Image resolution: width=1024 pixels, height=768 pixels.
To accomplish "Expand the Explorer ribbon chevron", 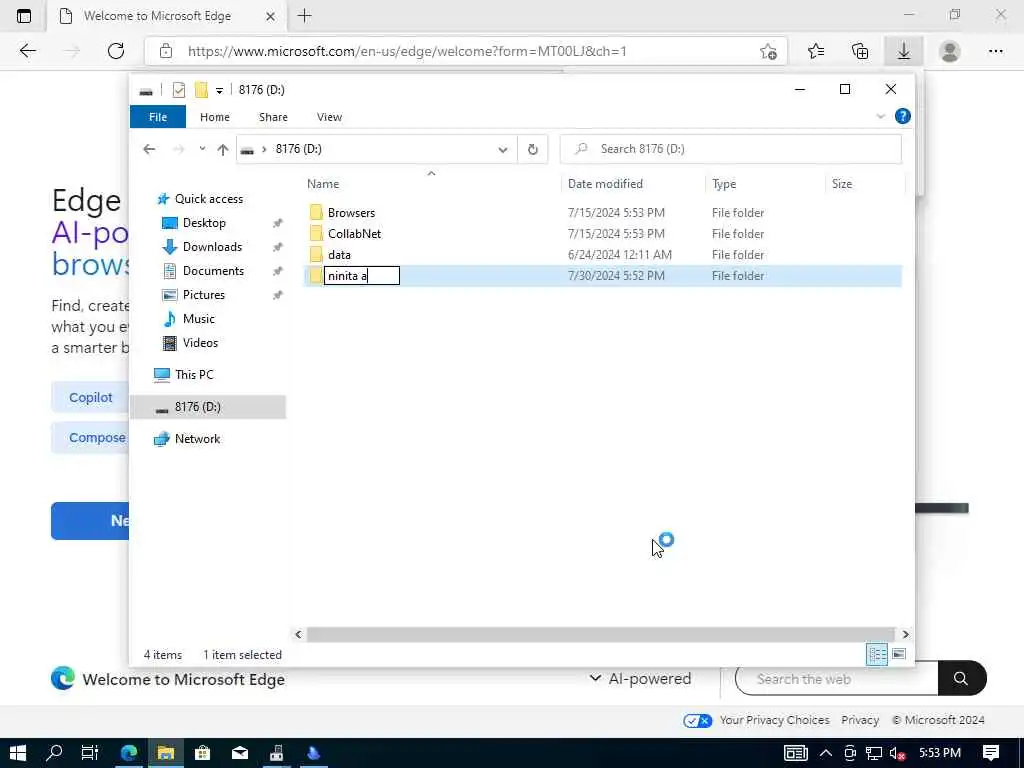I will click(880, 117).
